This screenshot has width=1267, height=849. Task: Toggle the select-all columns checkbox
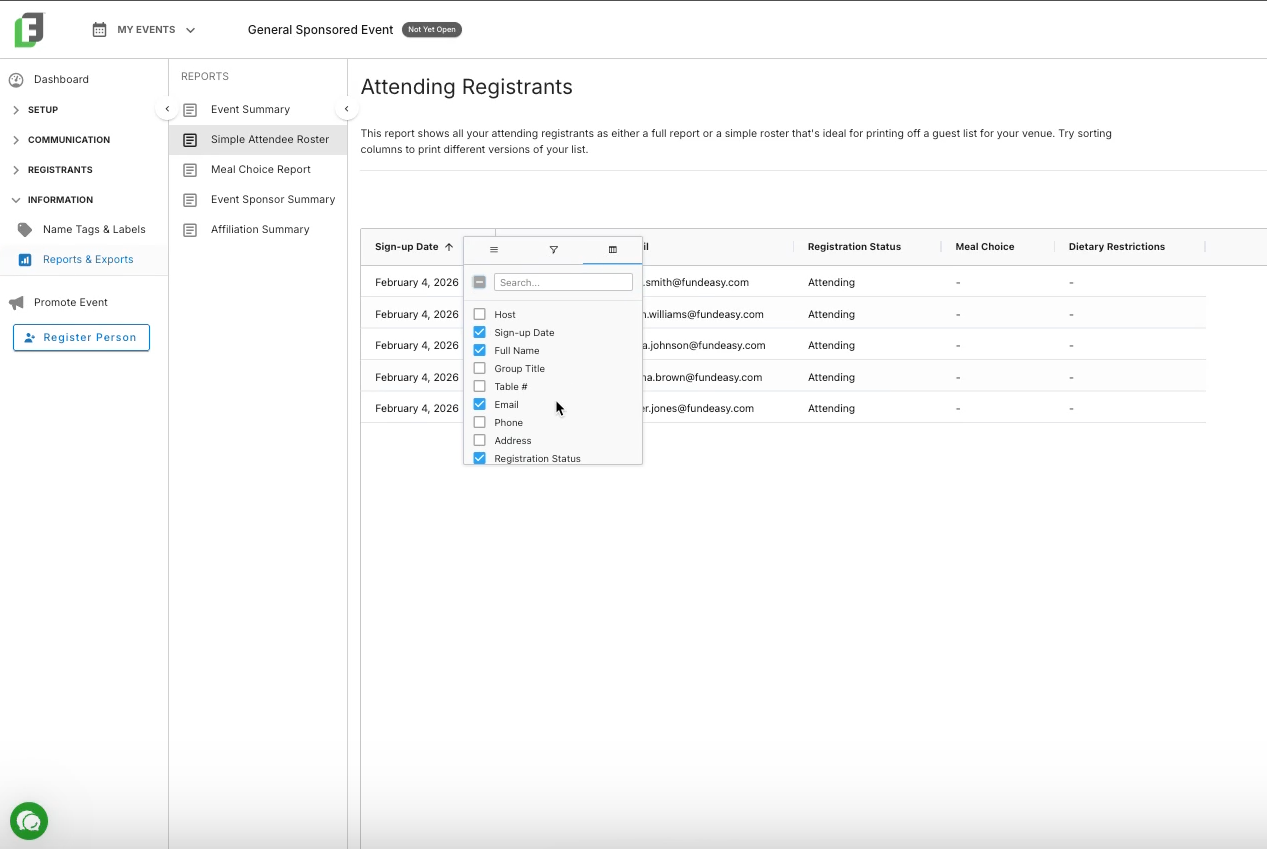(479, 282)
